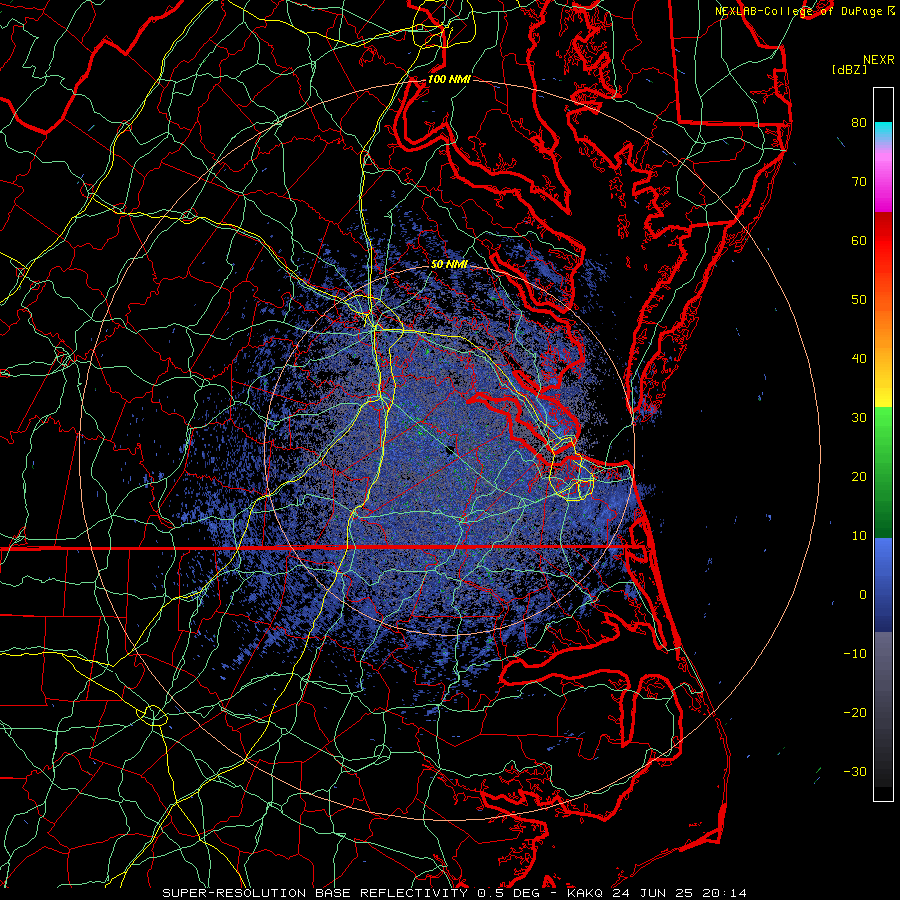Click the cyan band of the color bar
The width and height of the screenshot is (900, 900).
[883, 129]
